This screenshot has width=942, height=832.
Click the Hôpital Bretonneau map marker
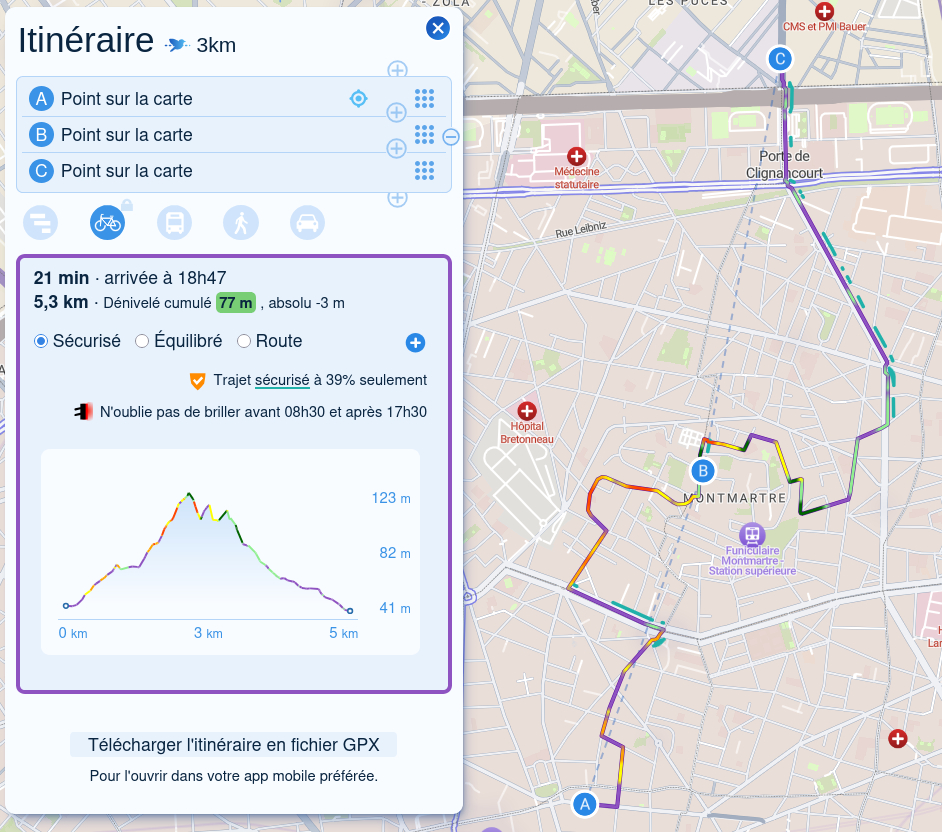tap(527, 411)
